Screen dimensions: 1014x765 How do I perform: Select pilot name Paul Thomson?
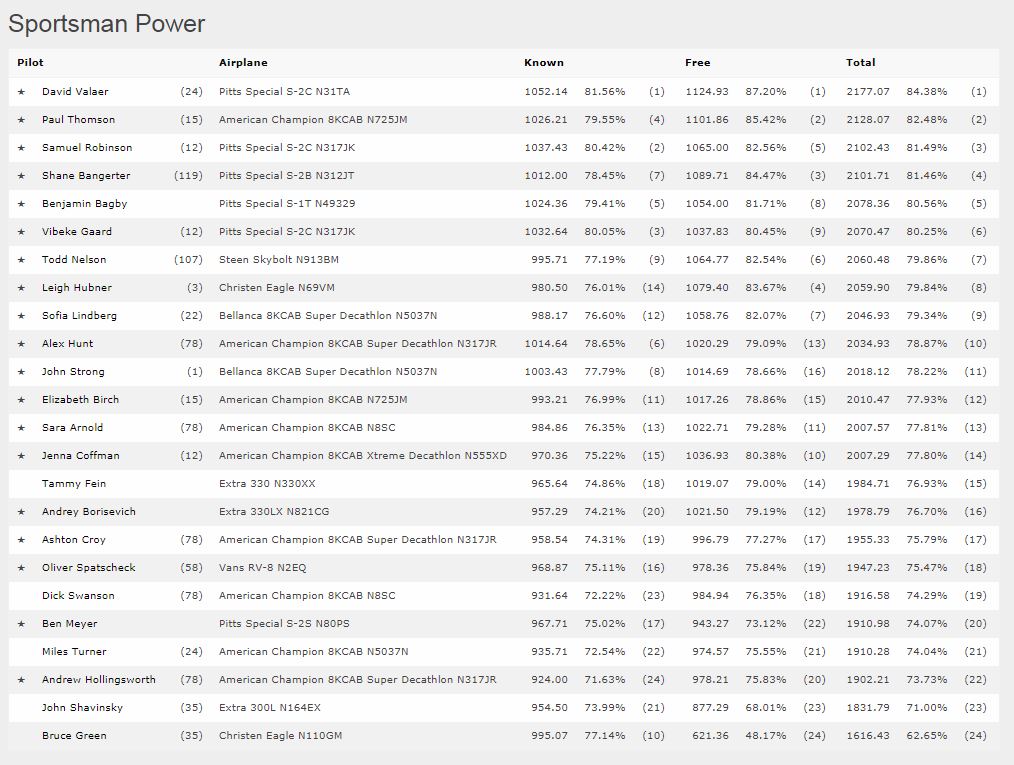click(78, 120)
